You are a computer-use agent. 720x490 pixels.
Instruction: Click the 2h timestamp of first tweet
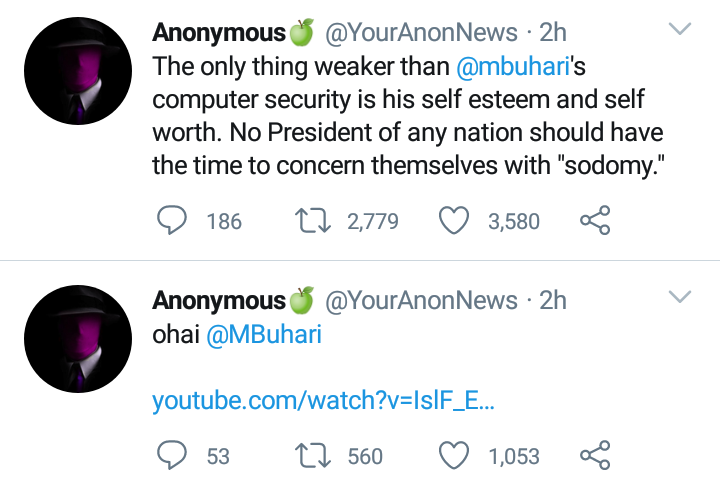click(553, 33)
